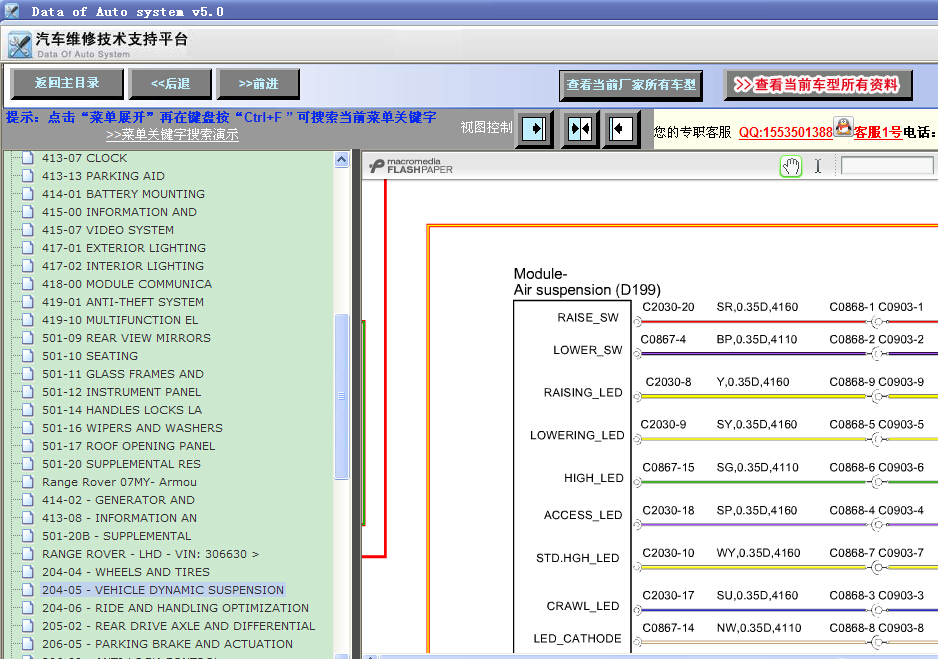Click the >>前进 forward button

coord(258,83)
